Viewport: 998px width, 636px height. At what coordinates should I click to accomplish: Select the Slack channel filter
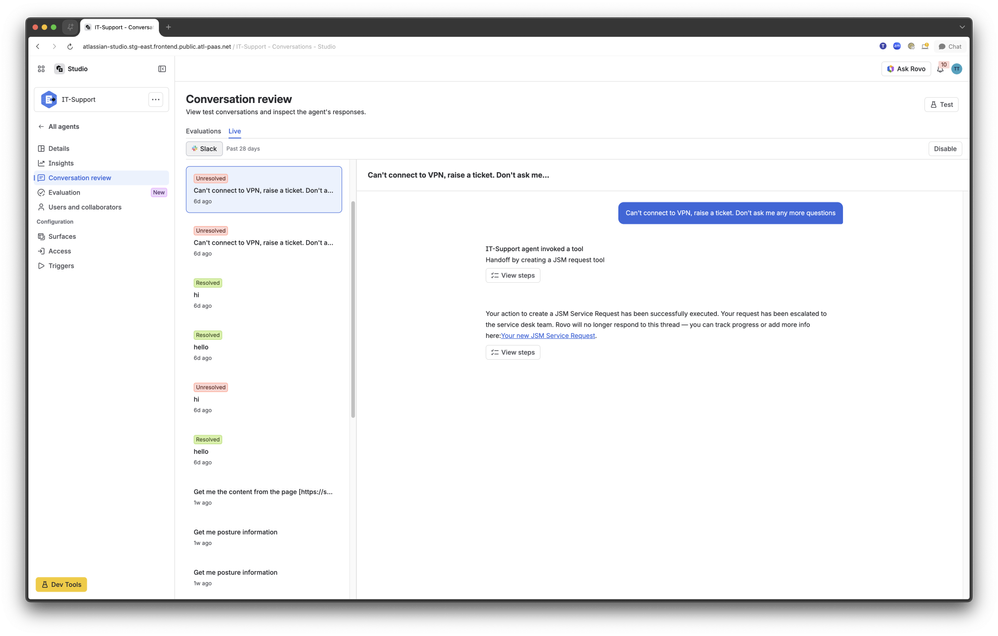(204, 148)
